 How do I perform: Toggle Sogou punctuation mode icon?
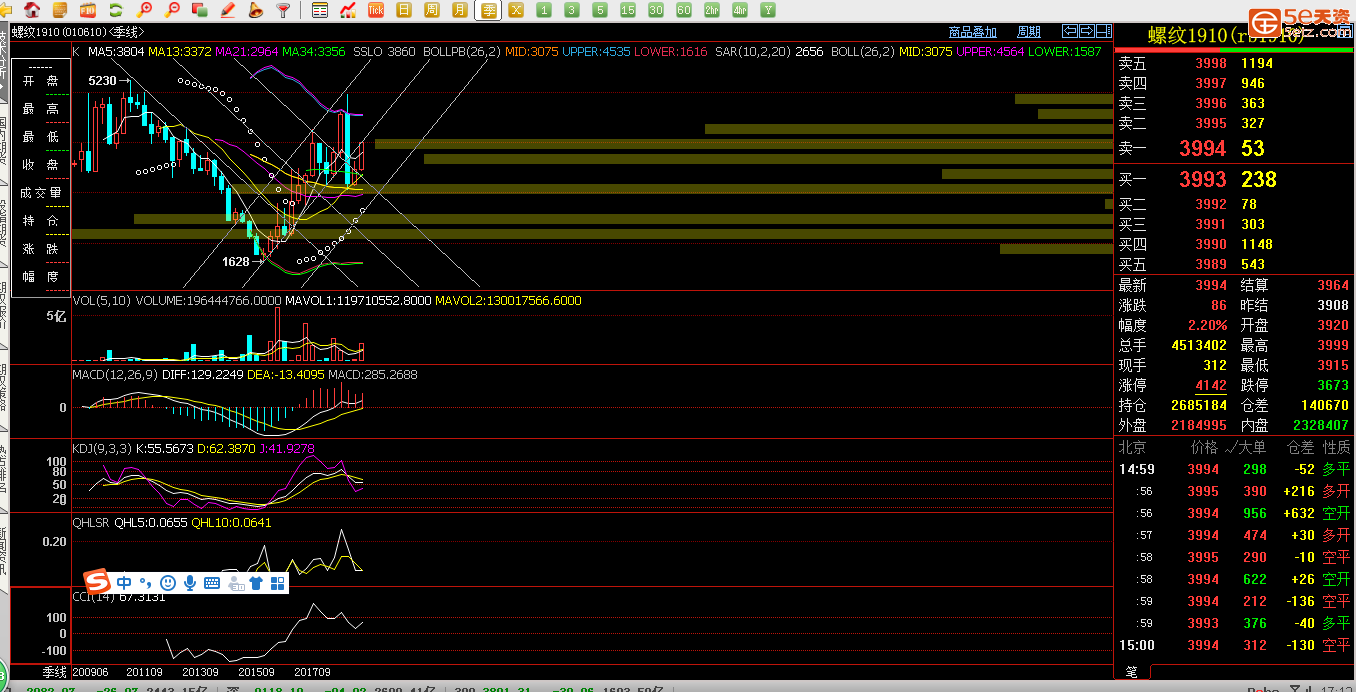(x=146, y=583)
